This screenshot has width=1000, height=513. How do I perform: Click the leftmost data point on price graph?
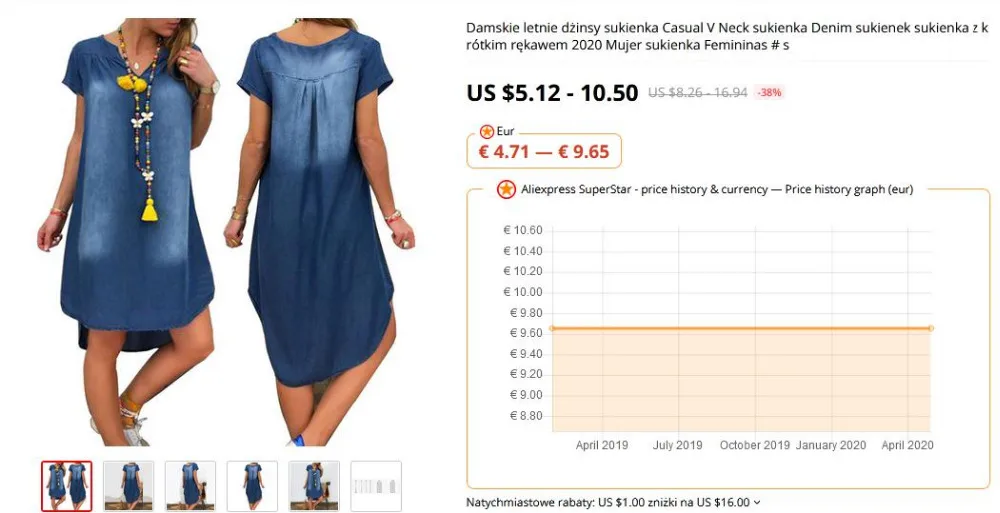[x=552, y=329]
